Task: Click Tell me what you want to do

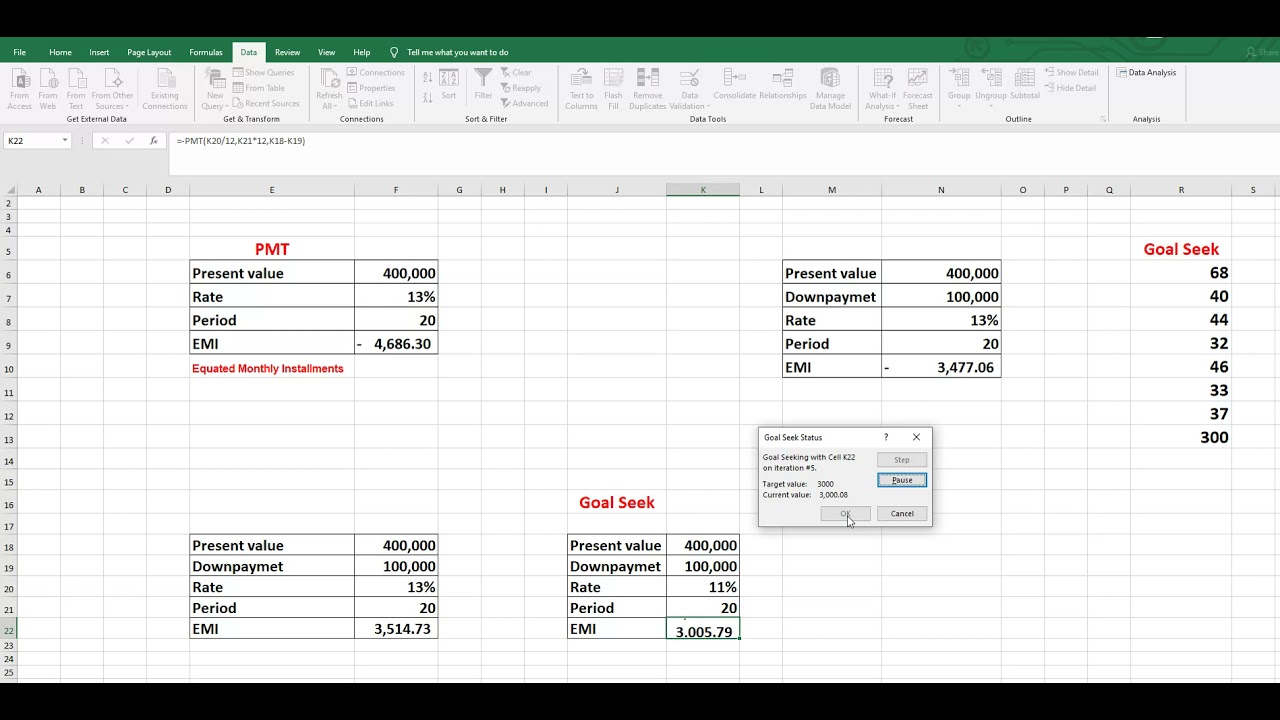Action: [457, 52]
